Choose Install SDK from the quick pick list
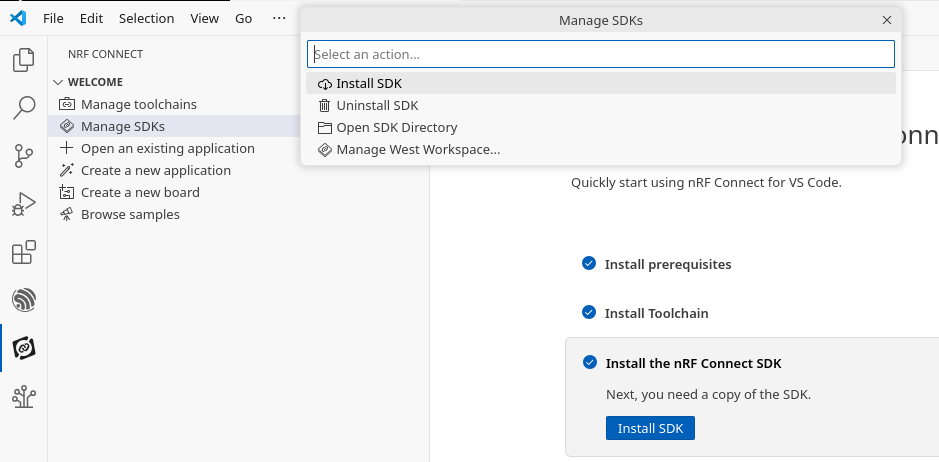 coord(369,83)
